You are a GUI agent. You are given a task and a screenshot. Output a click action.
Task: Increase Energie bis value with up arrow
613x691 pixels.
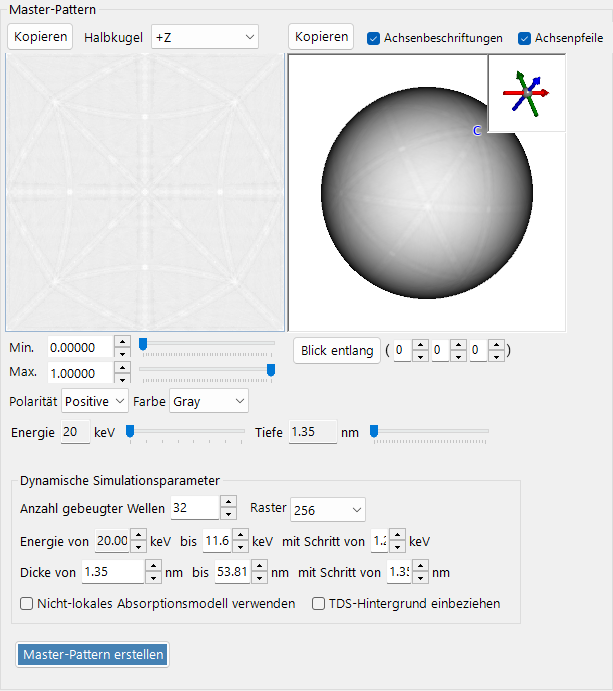(x=240, y=535)
